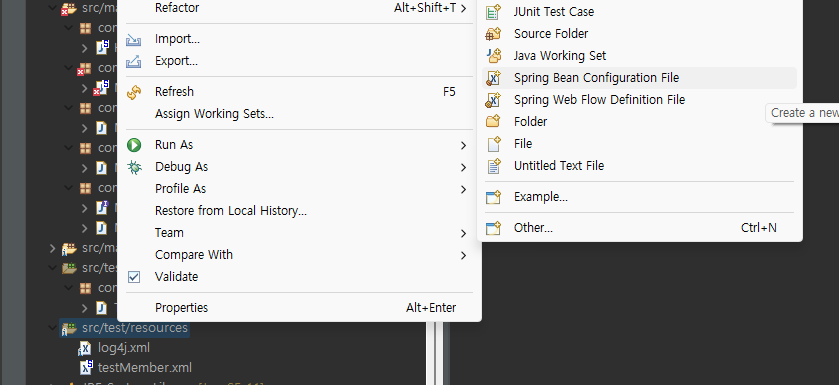Click the Refresh arrows icon
Viewport: 839px width, 385px height.
click(x=133, y=93)
